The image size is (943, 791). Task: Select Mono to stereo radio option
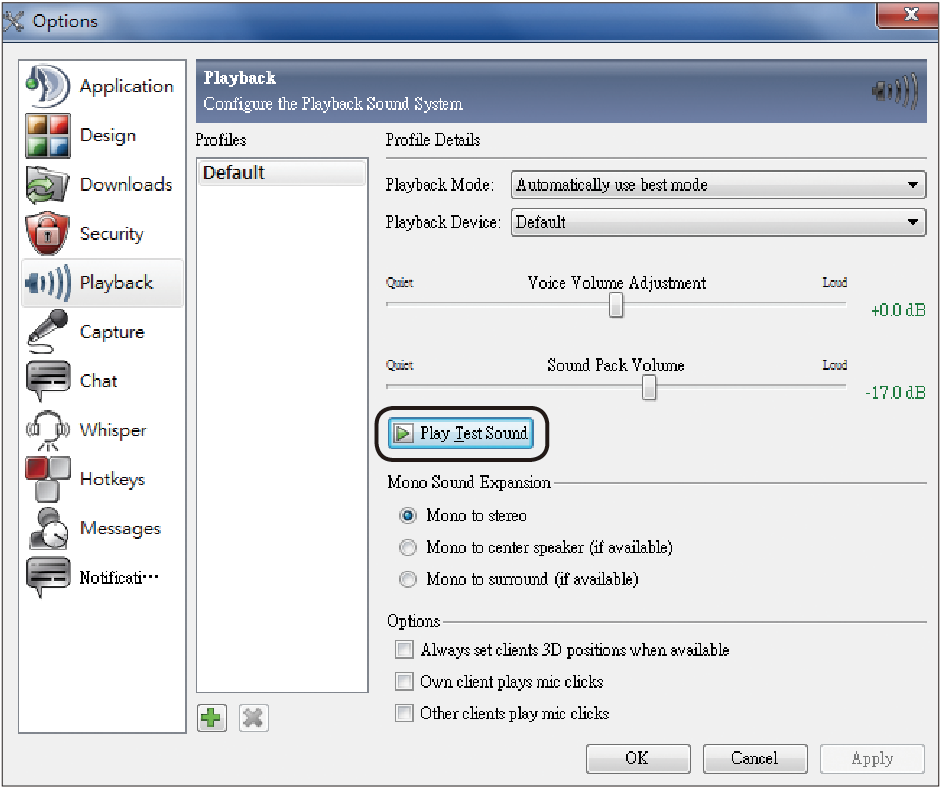408,516
